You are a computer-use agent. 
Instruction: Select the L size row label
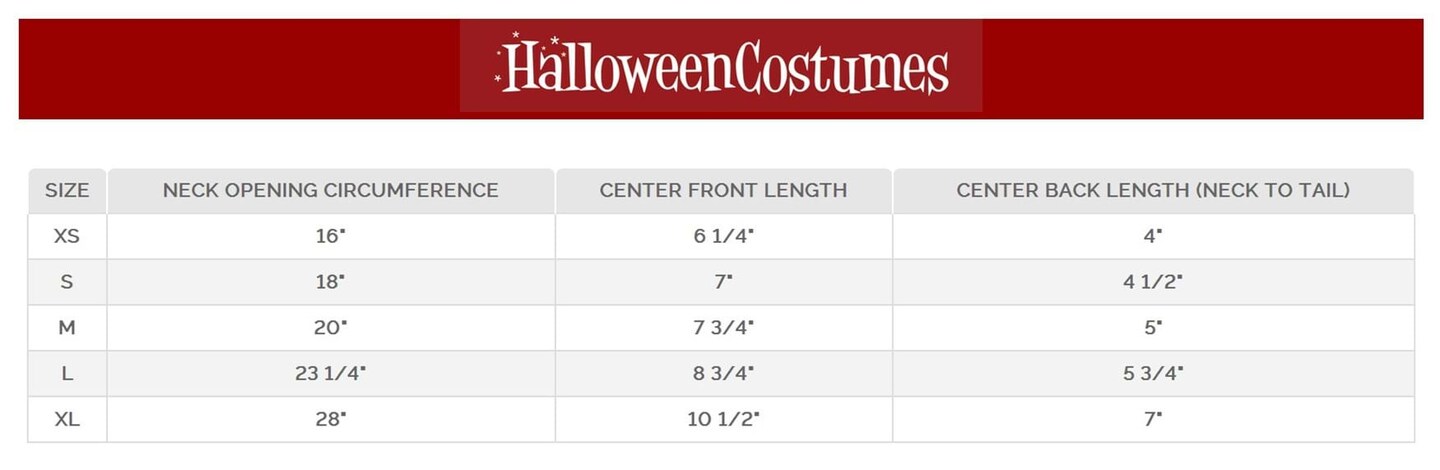tap(67, 374)
